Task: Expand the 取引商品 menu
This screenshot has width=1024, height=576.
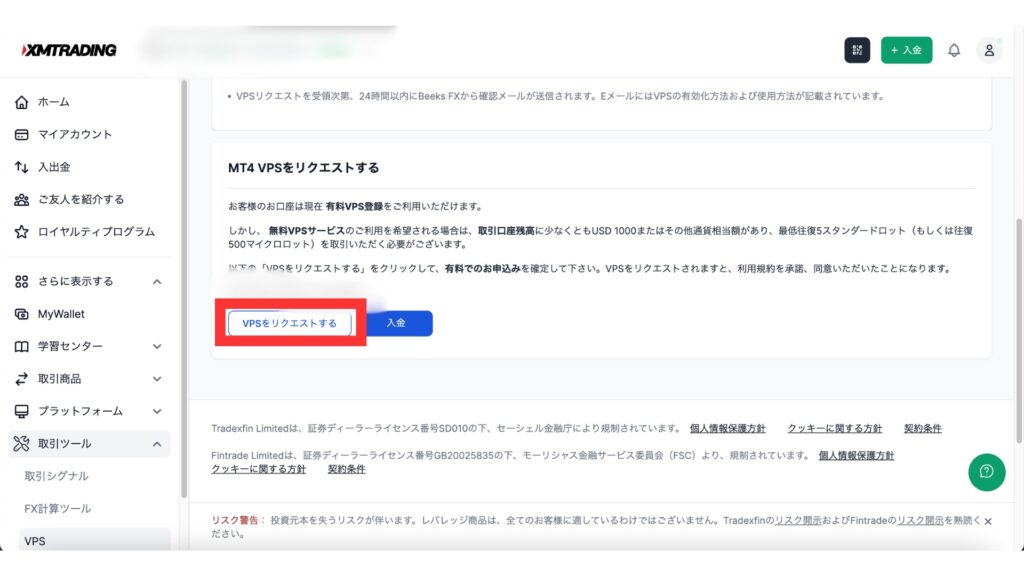Action: pos(157,379)
